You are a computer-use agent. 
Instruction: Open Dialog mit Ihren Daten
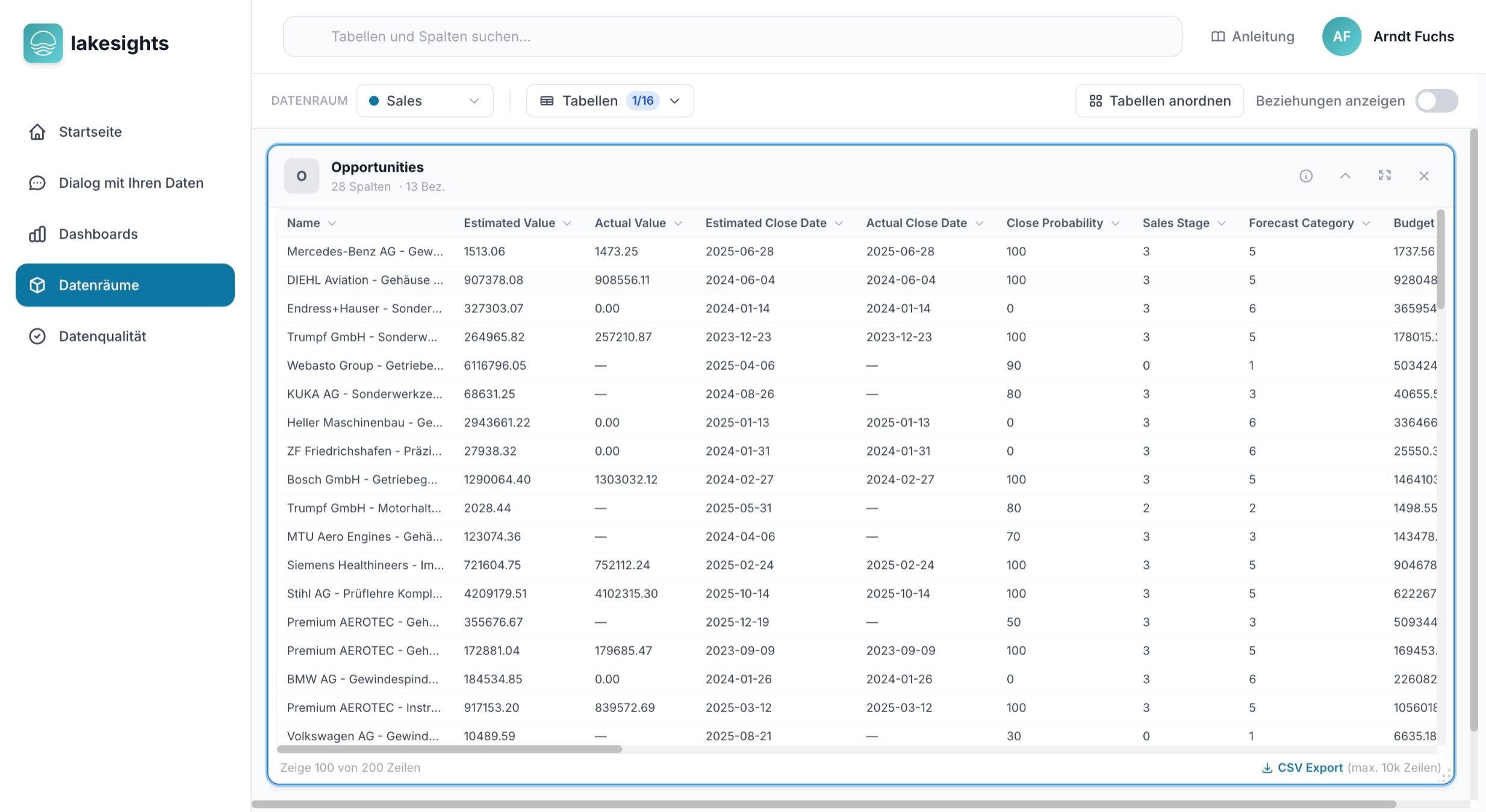(x=131, y=183)
